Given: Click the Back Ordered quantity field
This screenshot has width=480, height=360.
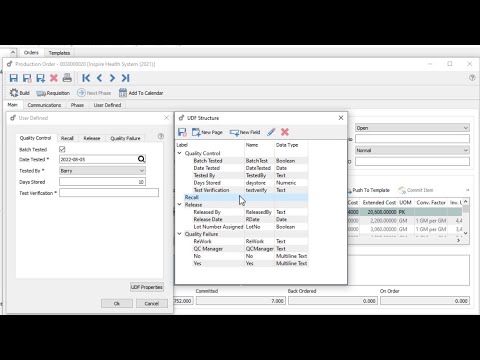Looking at the screenshot, I should (x=333, y=301).
